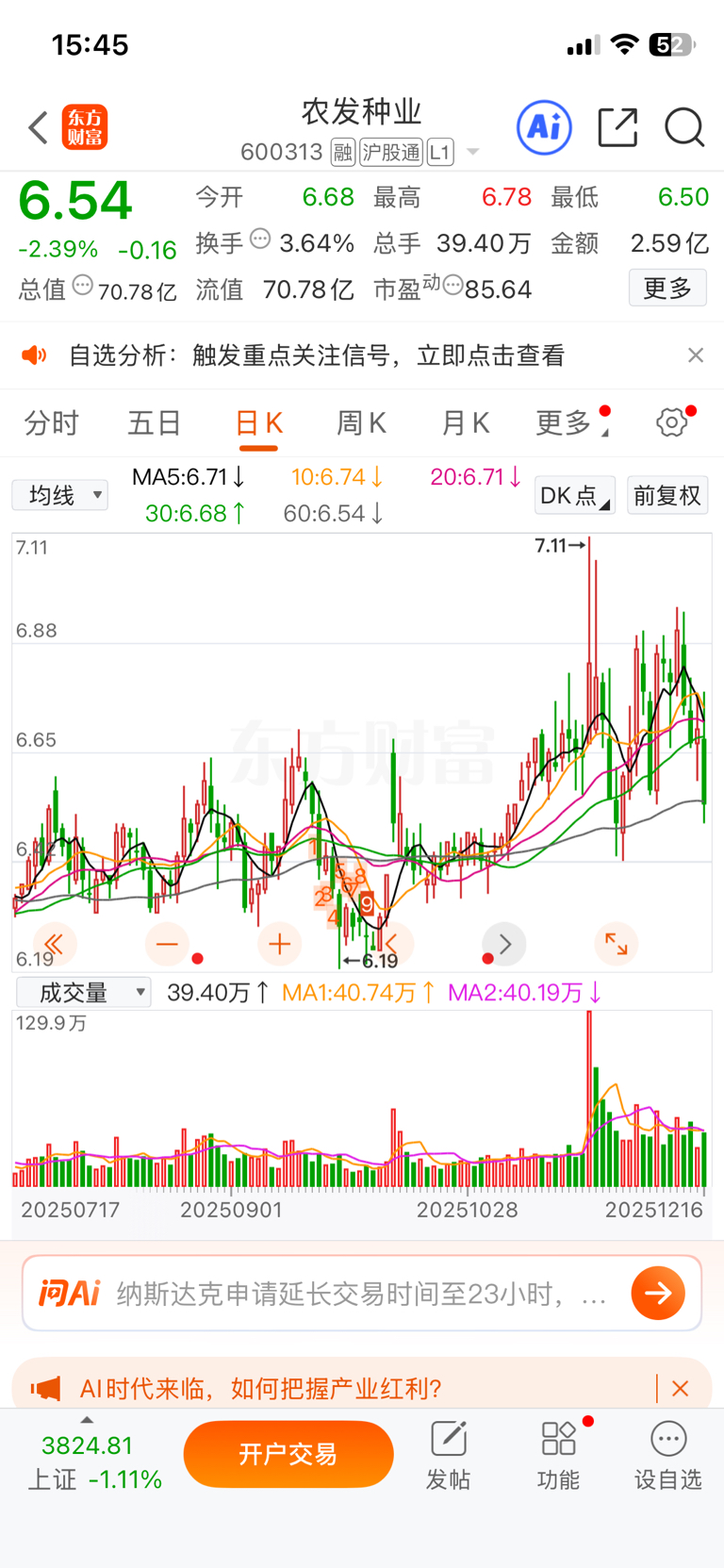Open the 均线 indicator dropdown
Image resolution: width=724 pixels, height=1568 pixels.
point(59,495)
